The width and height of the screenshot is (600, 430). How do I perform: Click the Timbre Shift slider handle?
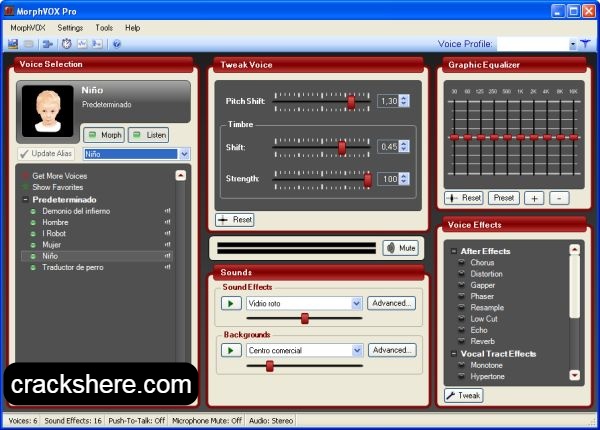click(342, 148)
